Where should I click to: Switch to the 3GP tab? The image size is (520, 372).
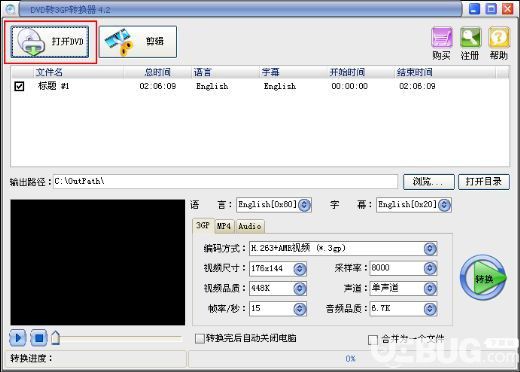click(x=203, y=226)
